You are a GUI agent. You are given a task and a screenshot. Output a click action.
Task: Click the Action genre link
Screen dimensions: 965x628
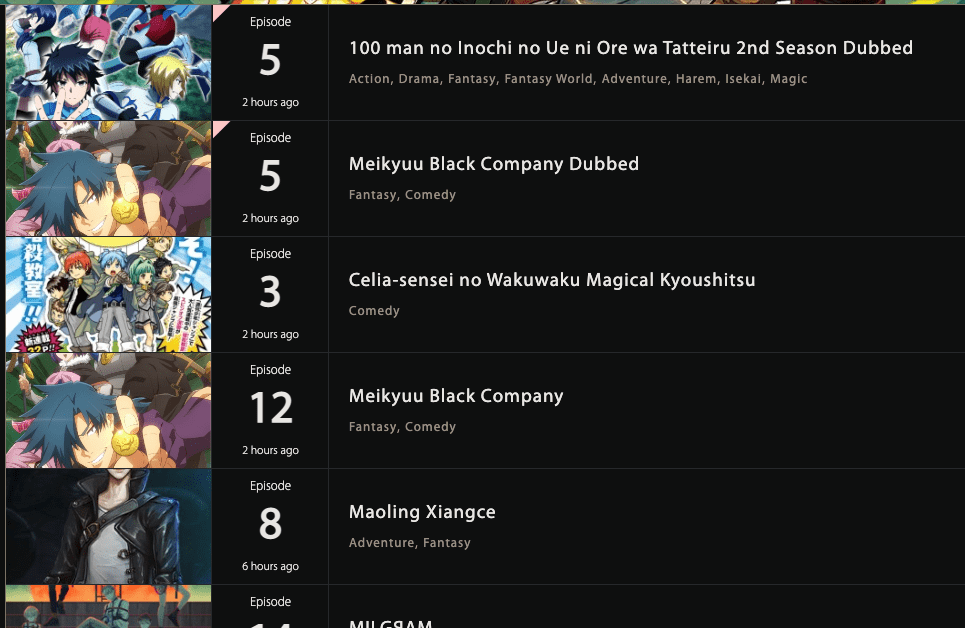click(369, 79)
